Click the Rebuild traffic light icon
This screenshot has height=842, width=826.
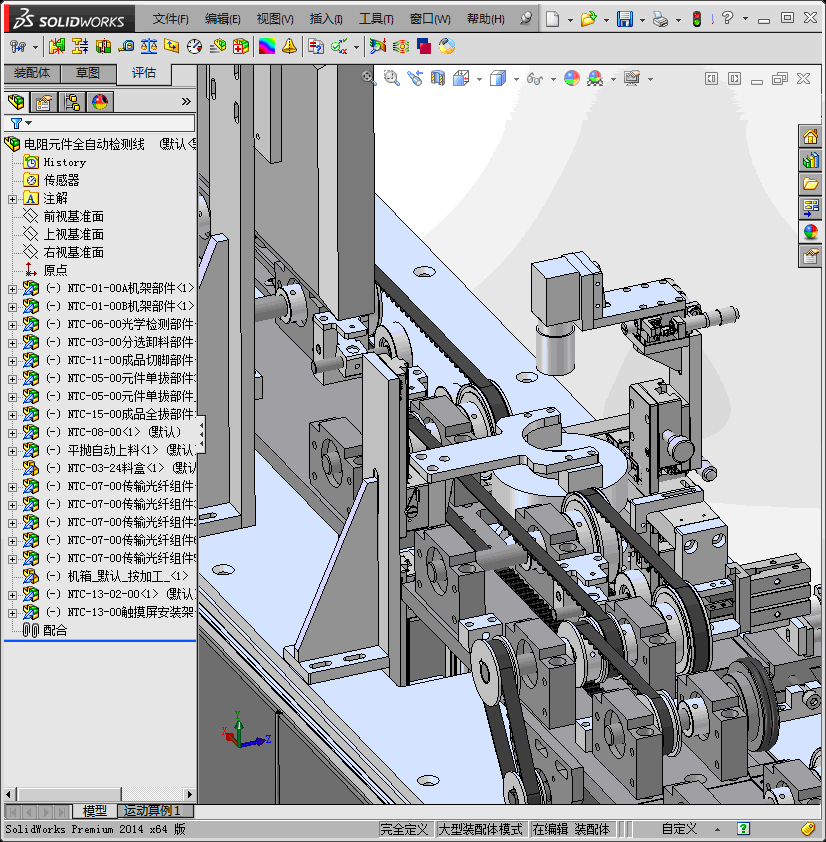point(697,19)
